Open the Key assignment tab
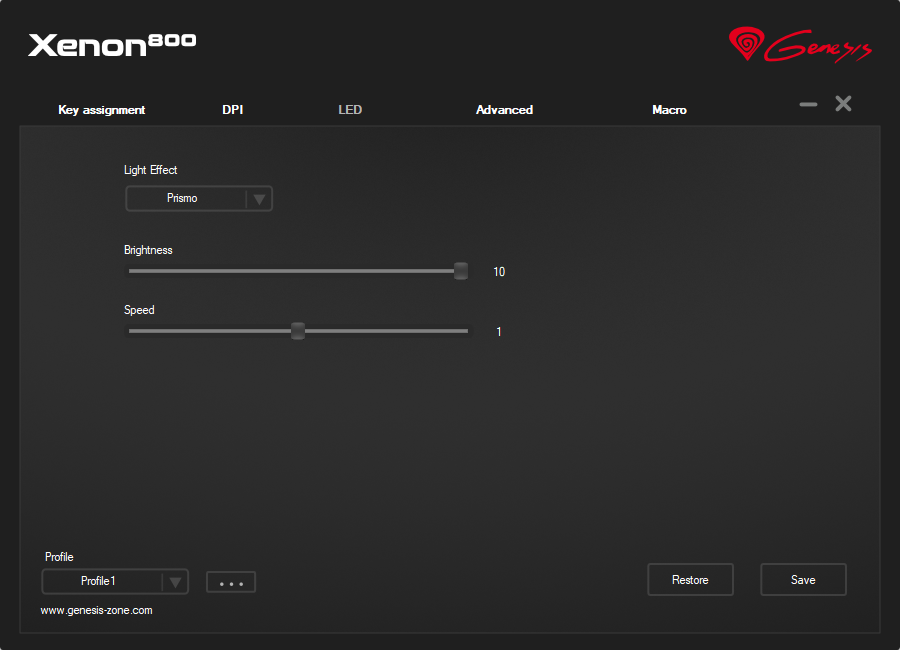Viewport: 900px width, 650px height. [102, 110]
